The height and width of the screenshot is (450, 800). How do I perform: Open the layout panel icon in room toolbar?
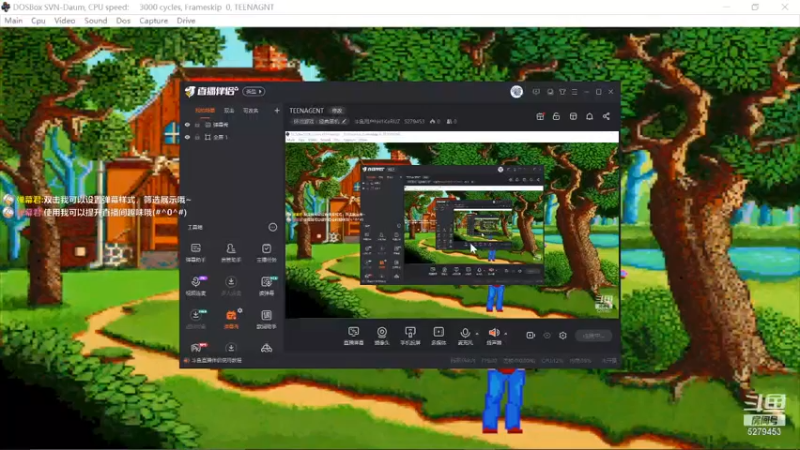(573, 116)
